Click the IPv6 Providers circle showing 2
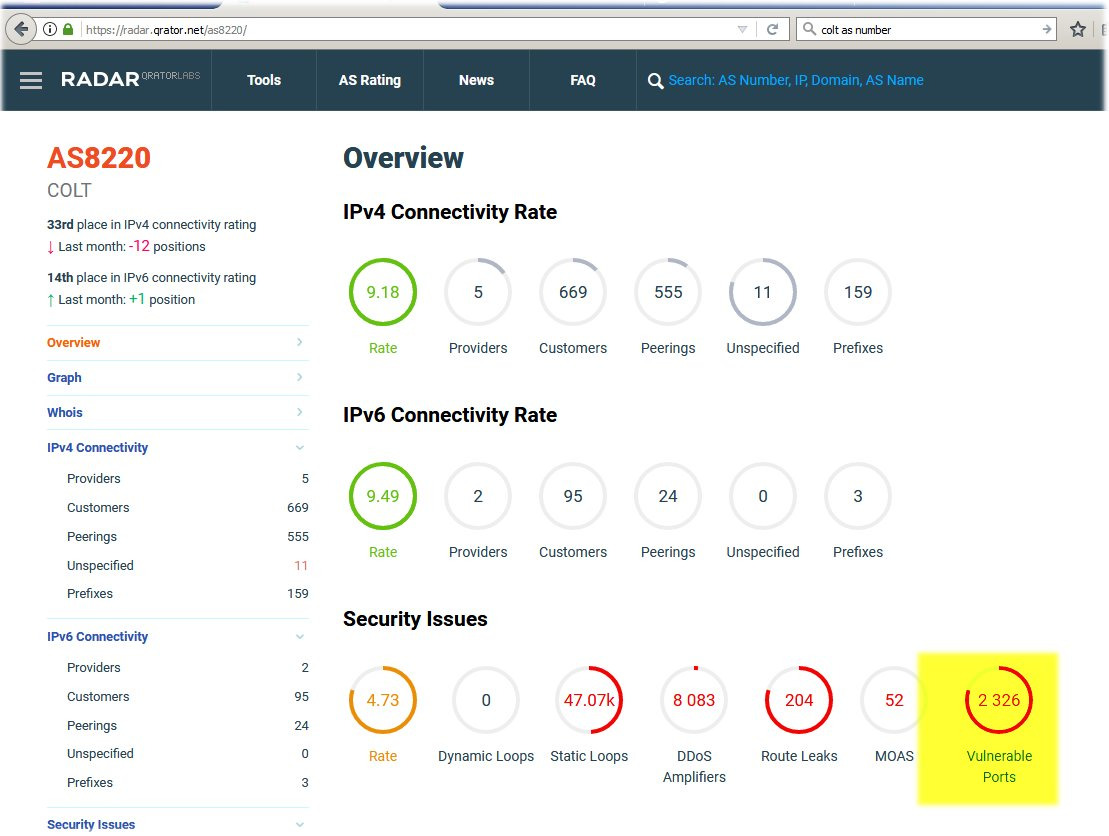Image resolution: width=1109 pixels, height=836 pixels. point(478,496)
